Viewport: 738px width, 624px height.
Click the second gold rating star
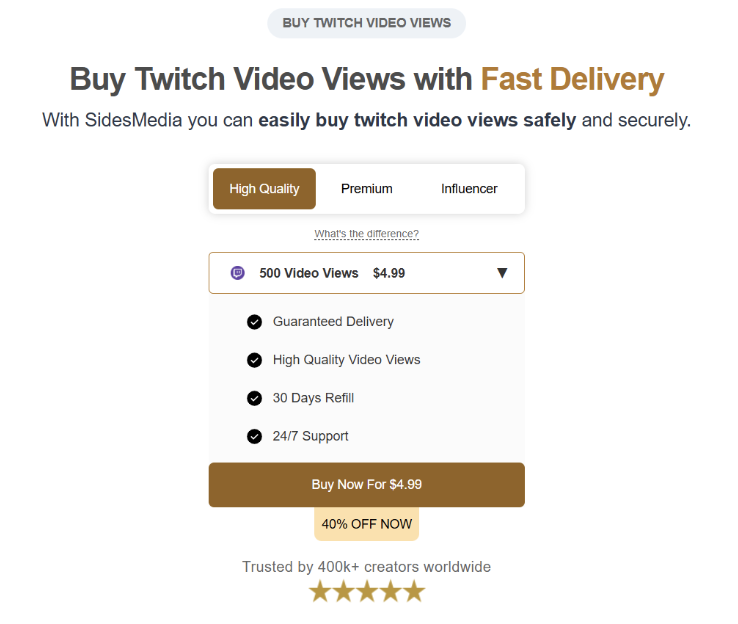pos(343,592)
